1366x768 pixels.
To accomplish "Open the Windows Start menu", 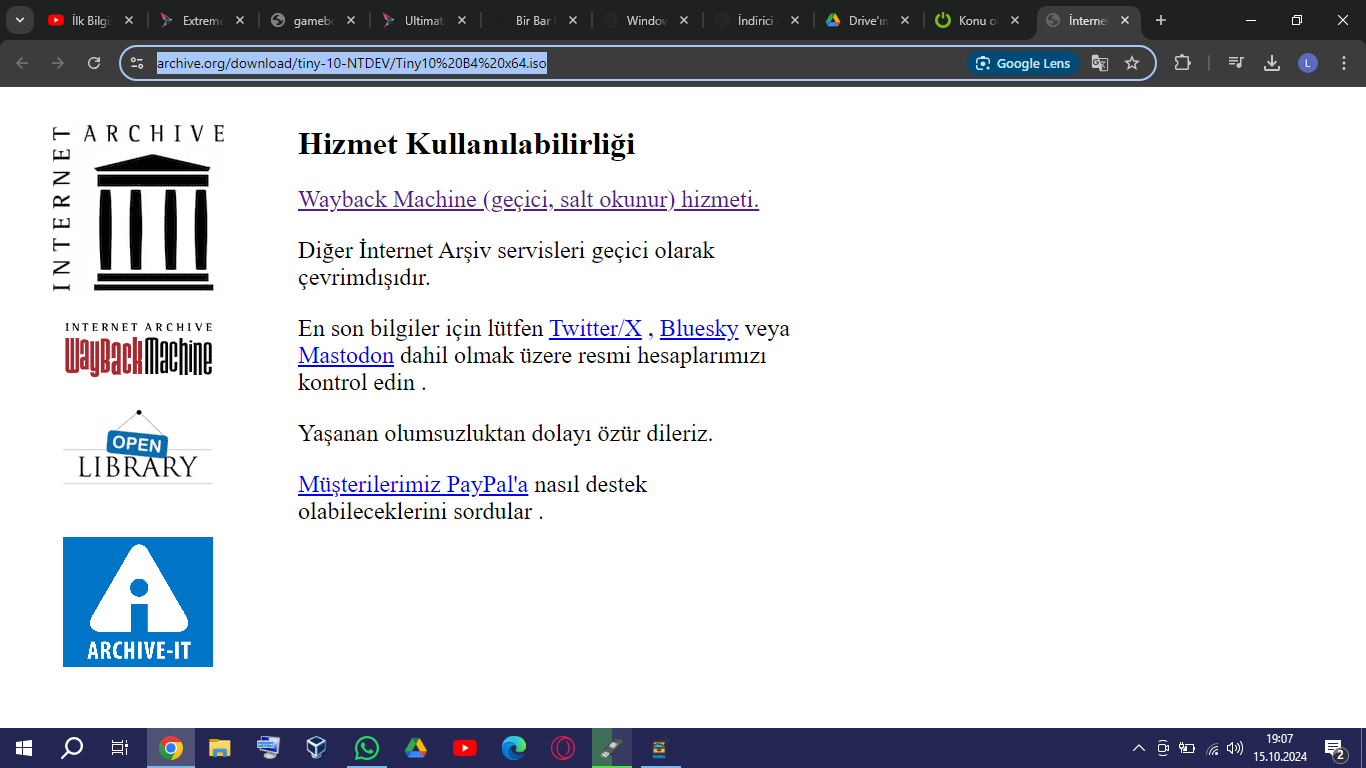I will click(24, 748).
